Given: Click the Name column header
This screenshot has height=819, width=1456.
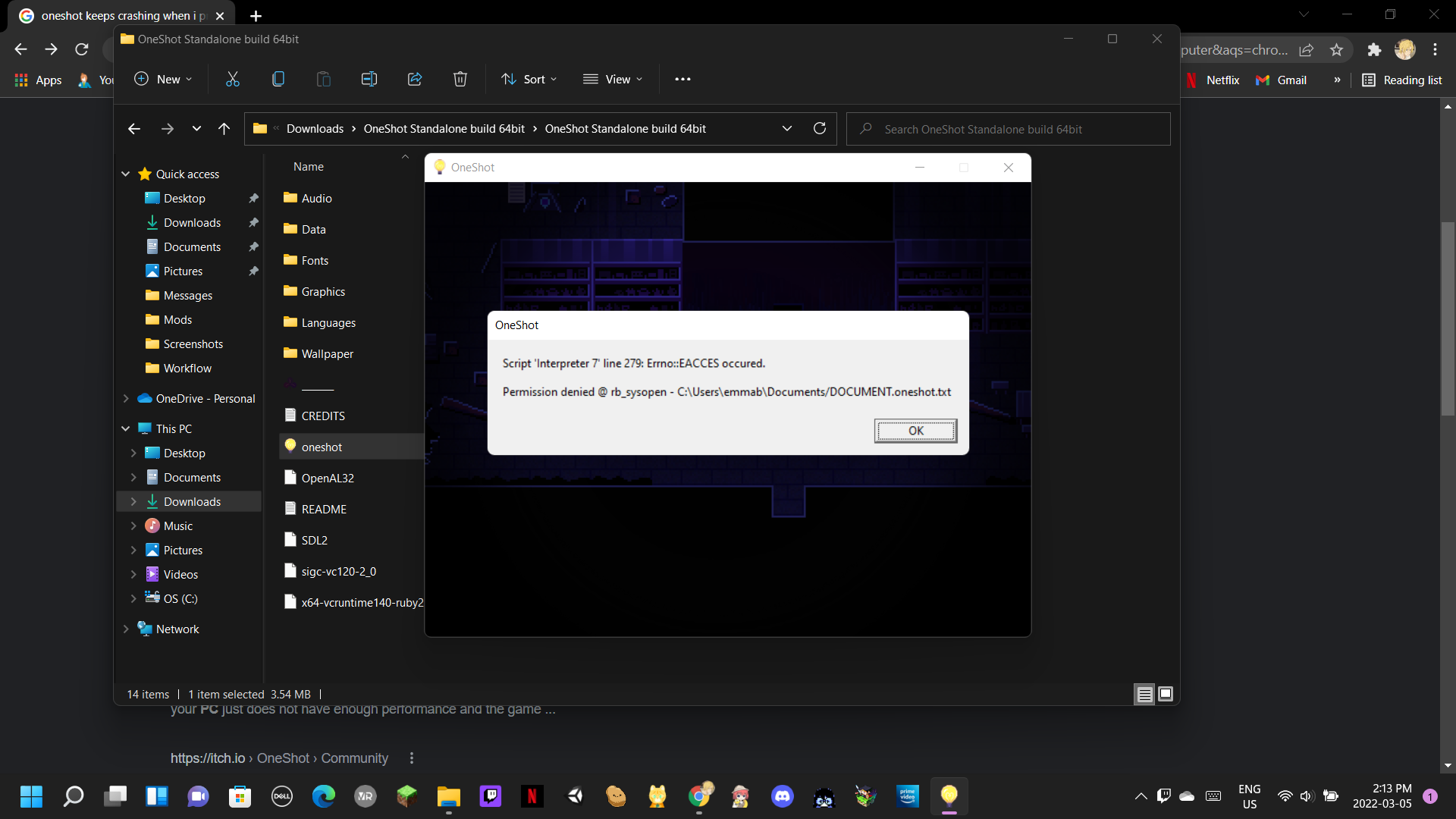Looking at the screenshot, I should pos(309,167).
